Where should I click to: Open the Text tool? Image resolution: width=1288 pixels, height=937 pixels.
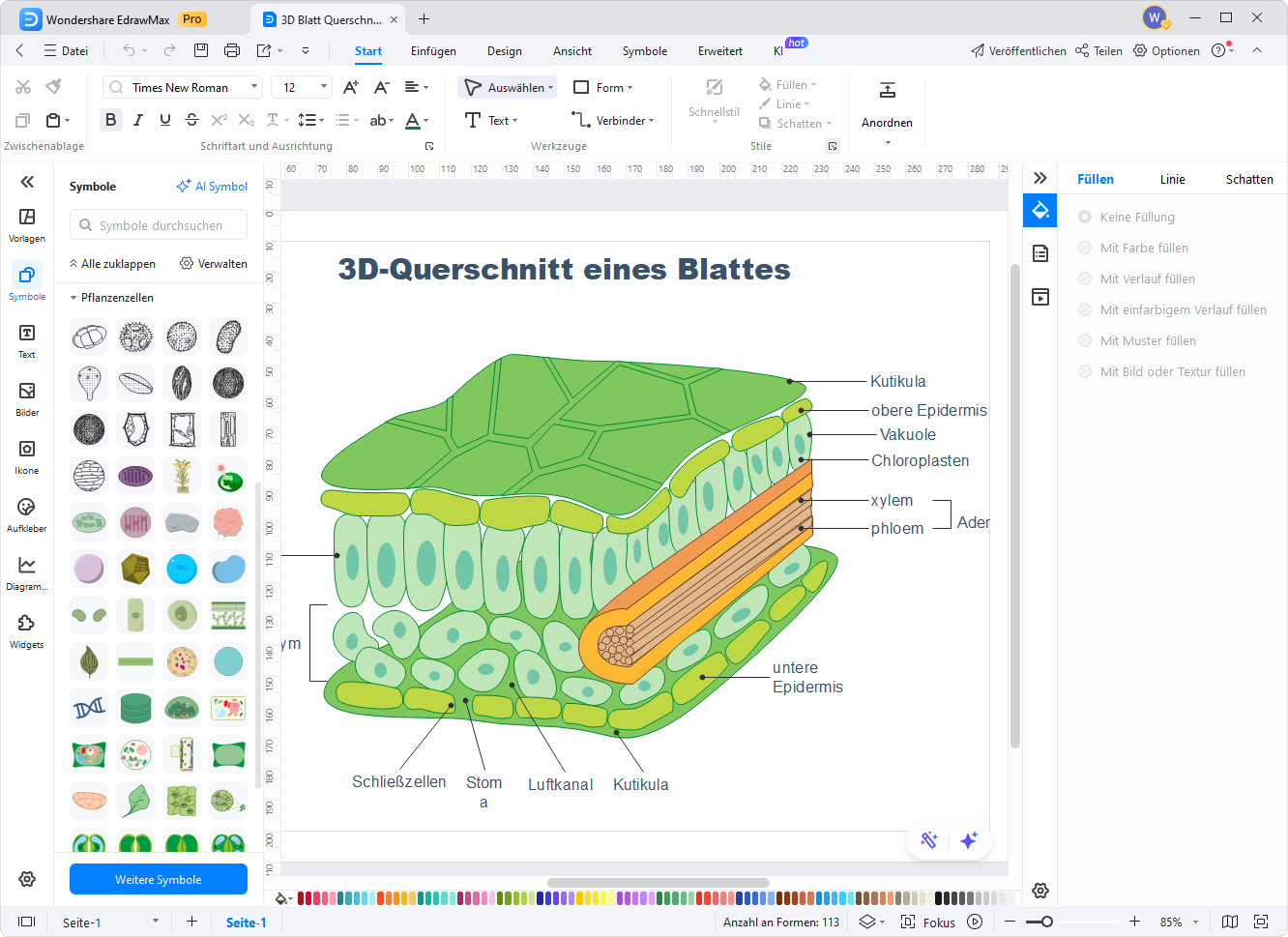coord(493,120)
